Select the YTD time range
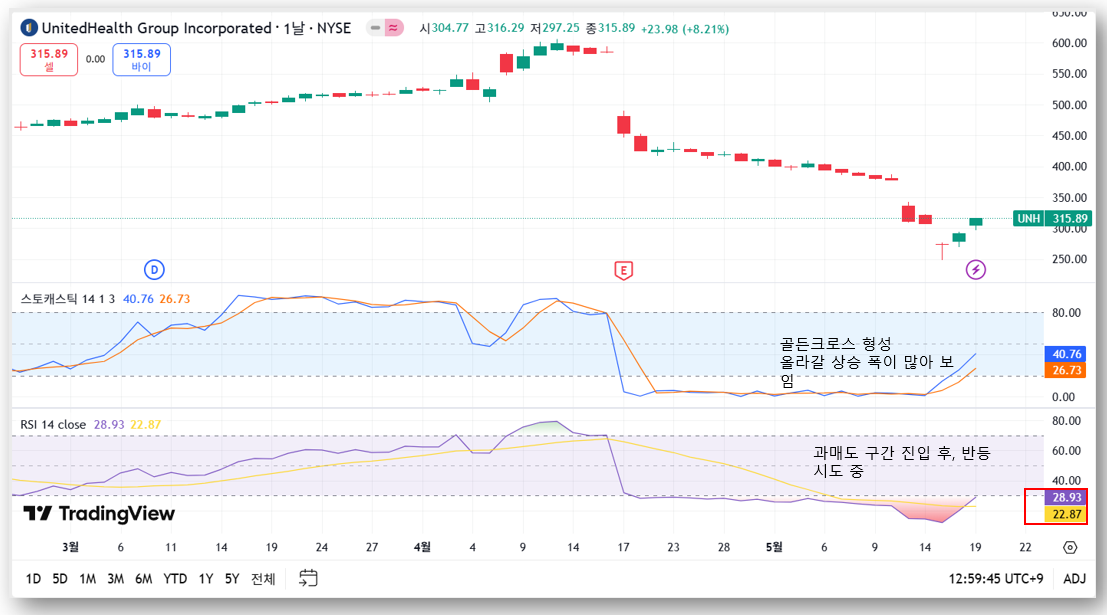Viewport: 1107px width, 615px height. pyautogui.click(x=175, y=579)
